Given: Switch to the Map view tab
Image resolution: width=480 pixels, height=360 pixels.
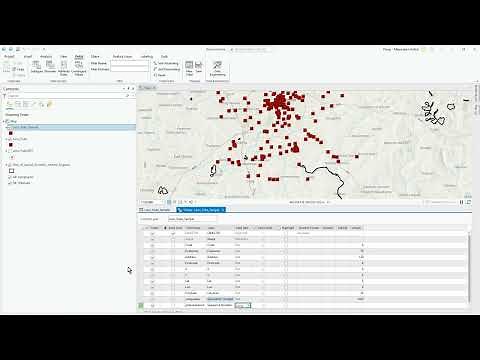Looking at the screenshot, I should tap(147, 87).
